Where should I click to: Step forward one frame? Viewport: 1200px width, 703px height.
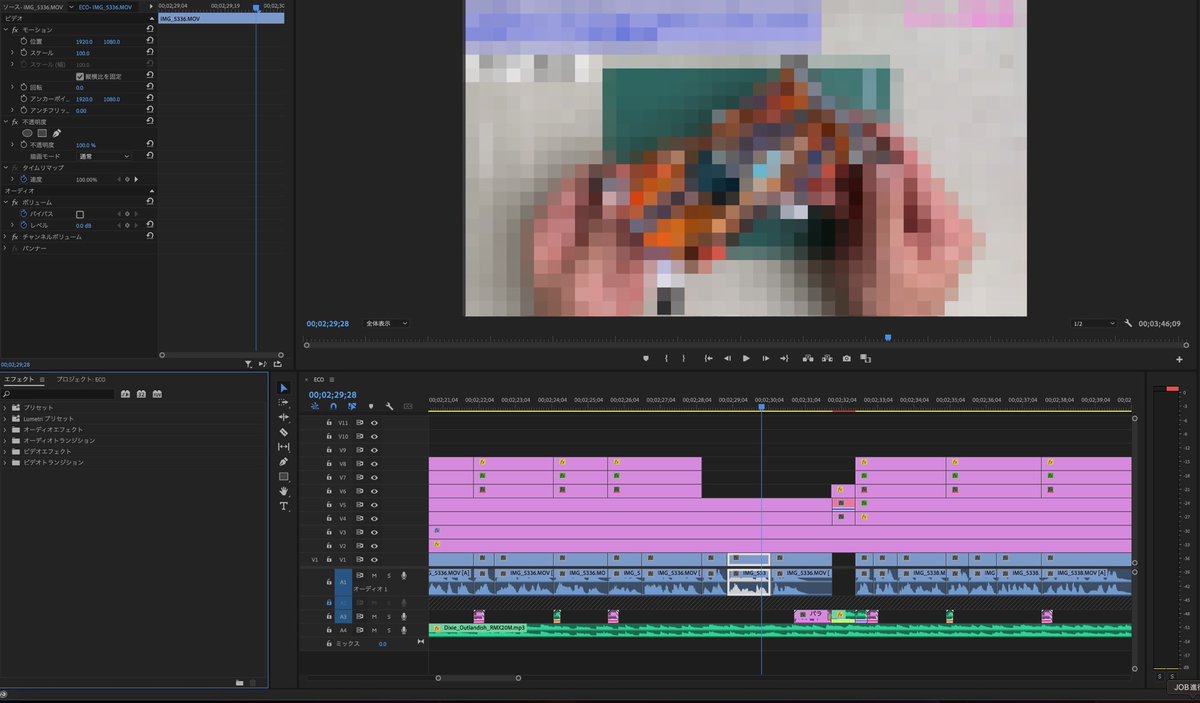[765, 358]
